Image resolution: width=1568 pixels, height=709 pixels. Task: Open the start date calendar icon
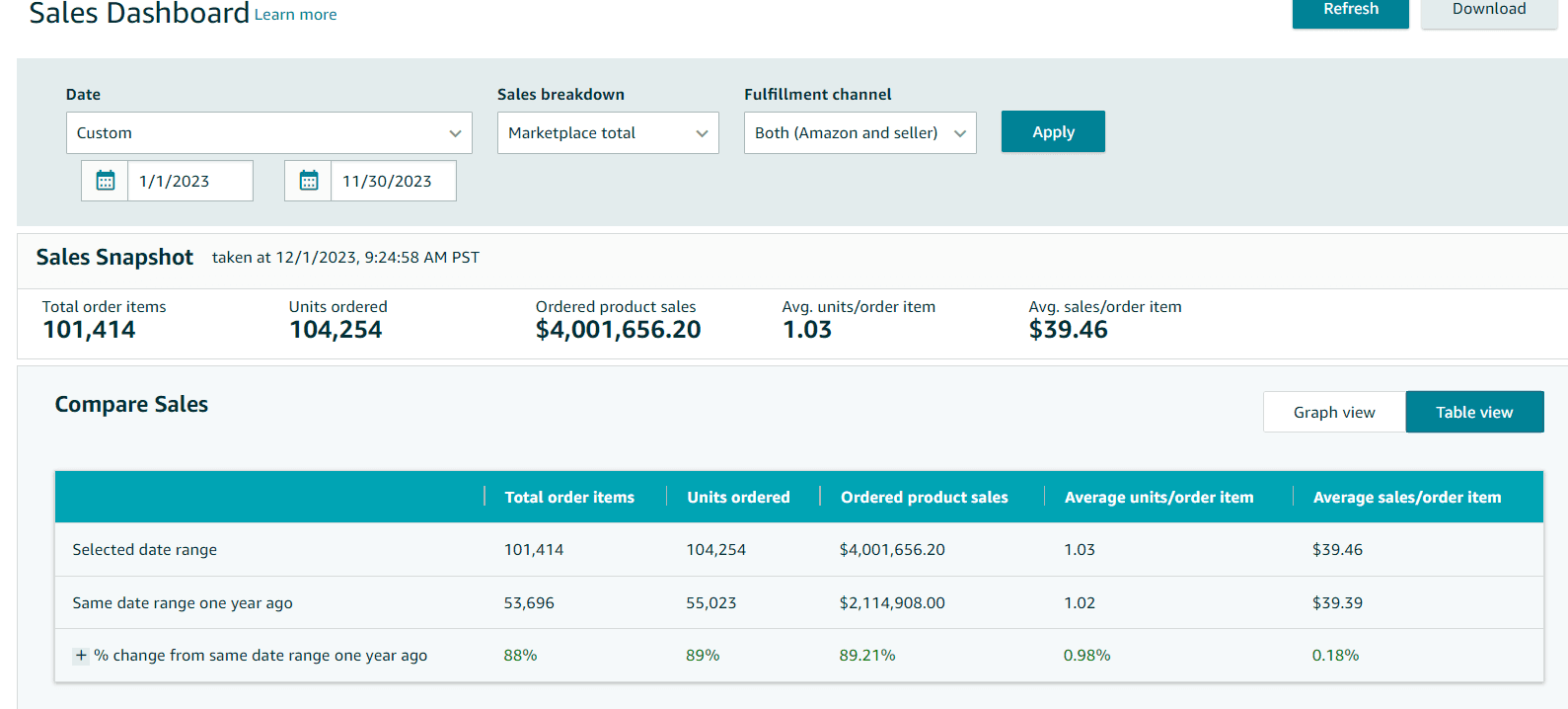[x=106, y=181]
